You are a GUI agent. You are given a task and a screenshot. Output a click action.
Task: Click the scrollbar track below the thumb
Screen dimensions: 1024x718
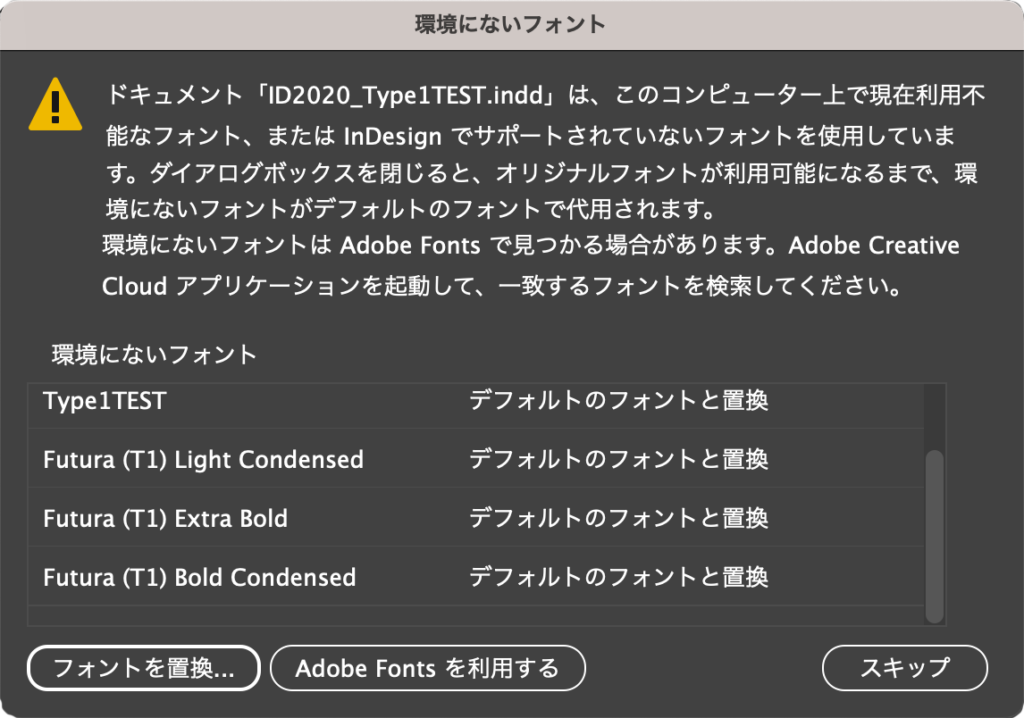[x=934, y=624]
